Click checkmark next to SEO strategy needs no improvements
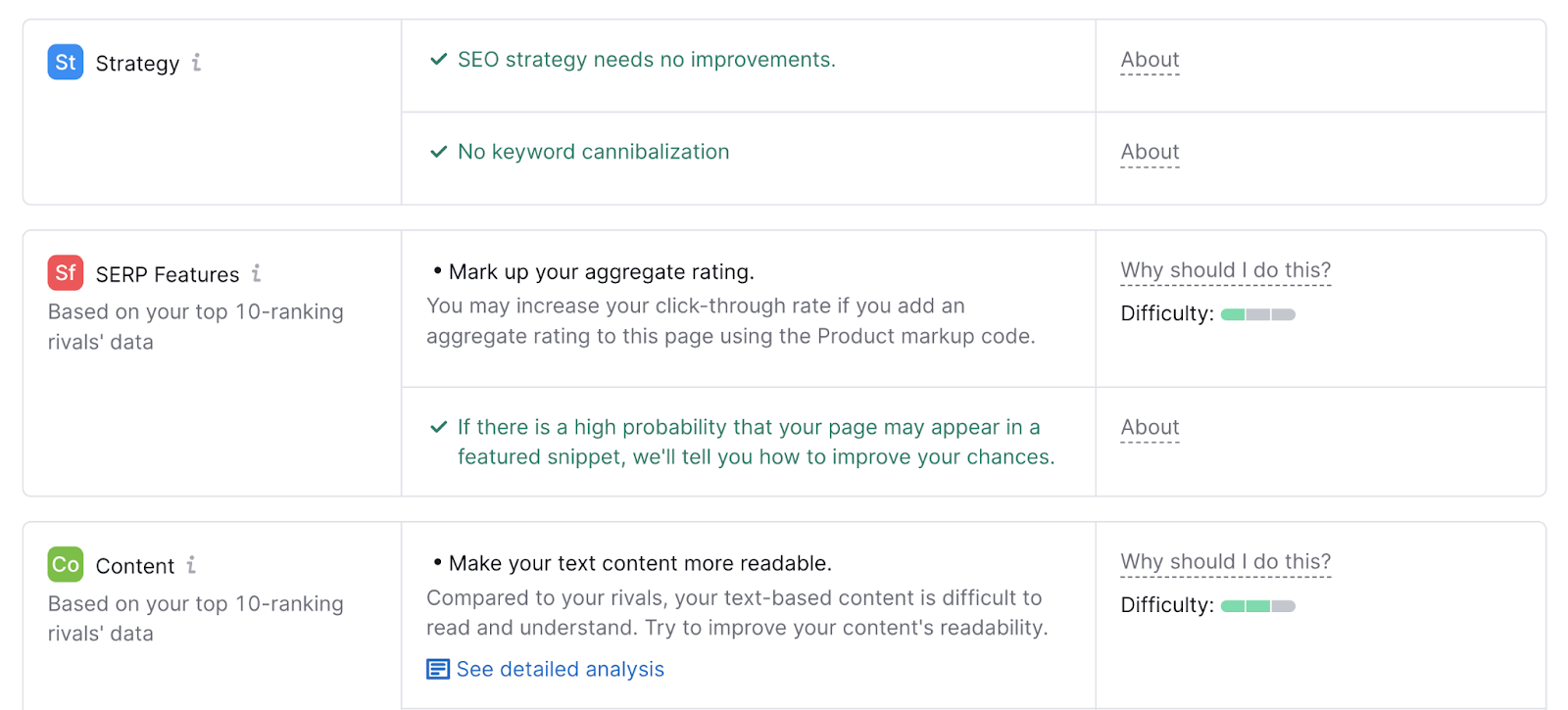Screen dimensions: 1568x710 point(439,60)
